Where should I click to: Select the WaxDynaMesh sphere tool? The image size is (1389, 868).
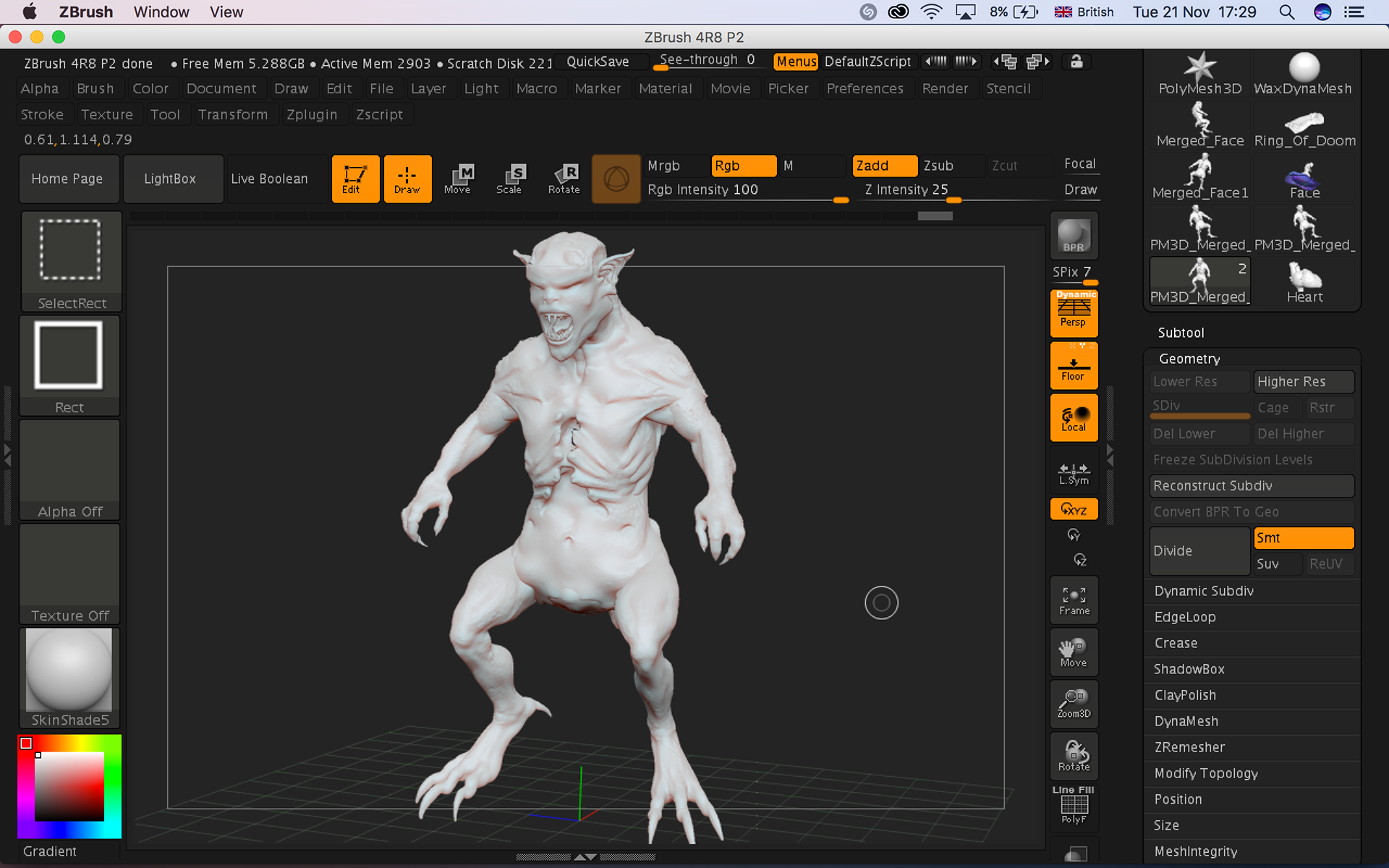coord(1304,74)
